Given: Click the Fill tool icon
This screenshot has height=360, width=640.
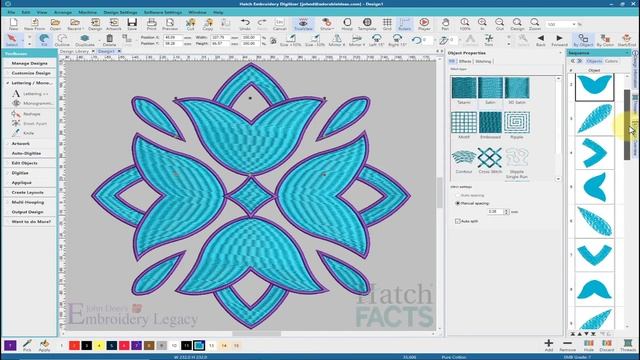Looking at the screenshot, I should pos(44,40).
